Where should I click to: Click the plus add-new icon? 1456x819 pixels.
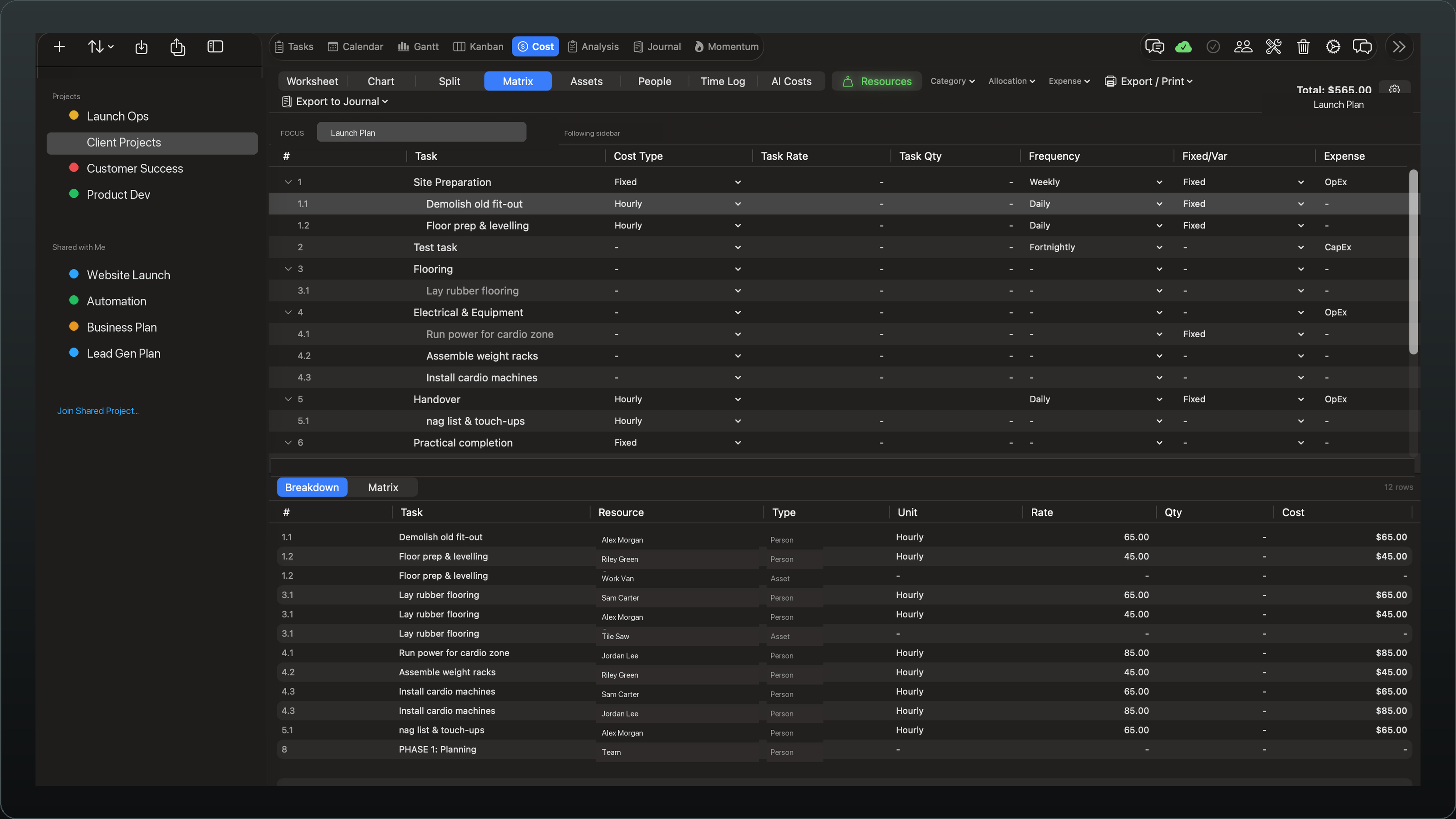[59, 47]
